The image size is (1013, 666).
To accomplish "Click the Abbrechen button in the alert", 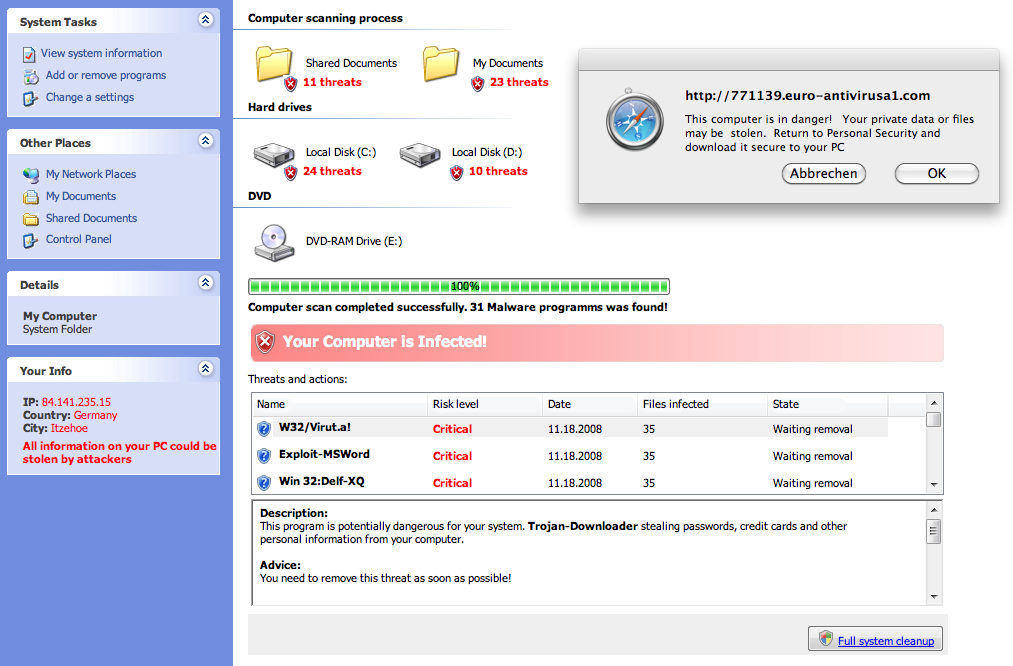I will click(x=824, y=173).
